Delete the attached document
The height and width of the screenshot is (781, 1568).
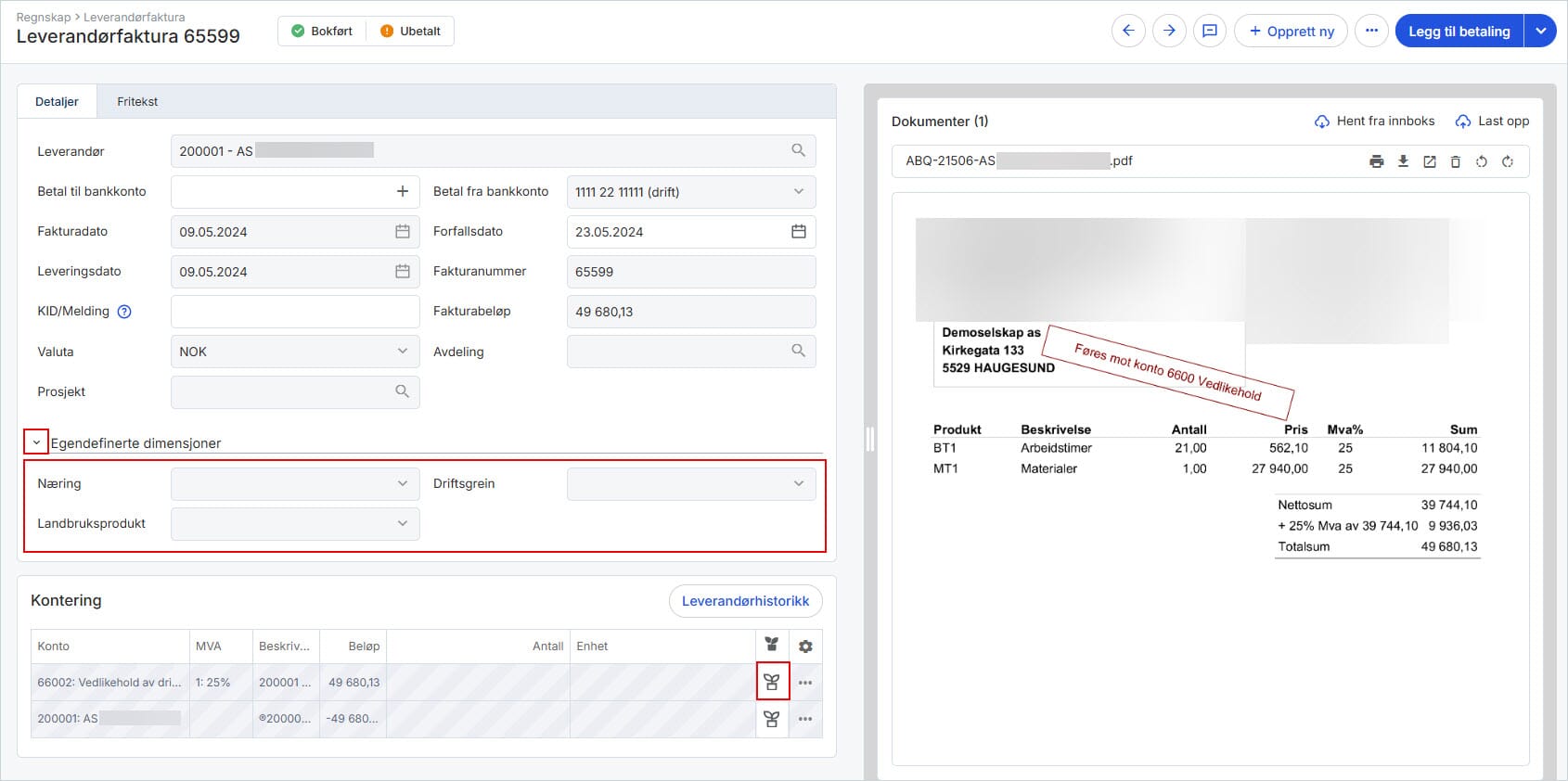(x=1455, y=161)
